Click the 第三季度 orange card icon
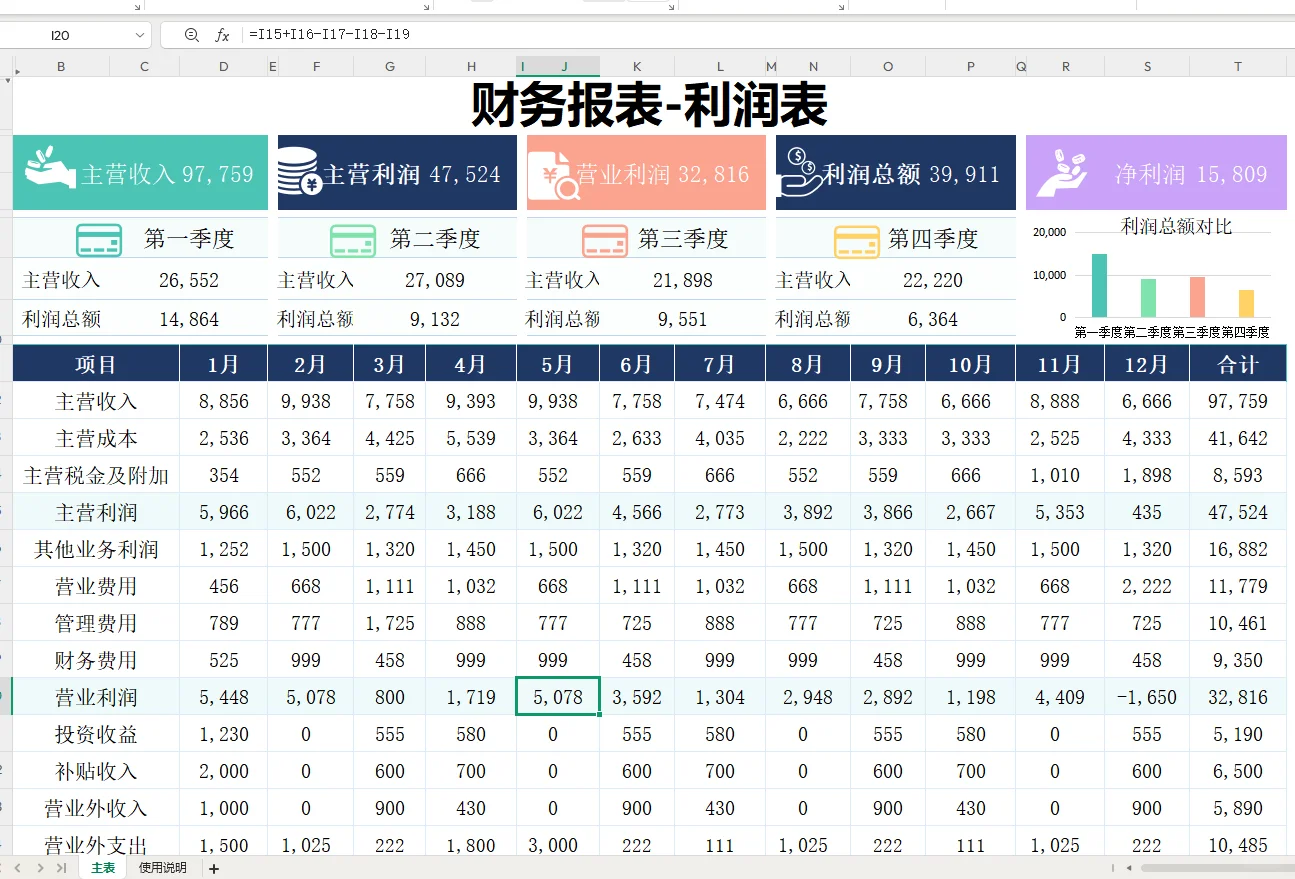Screen dimensions: 1295x879 [x=604, y=240]
